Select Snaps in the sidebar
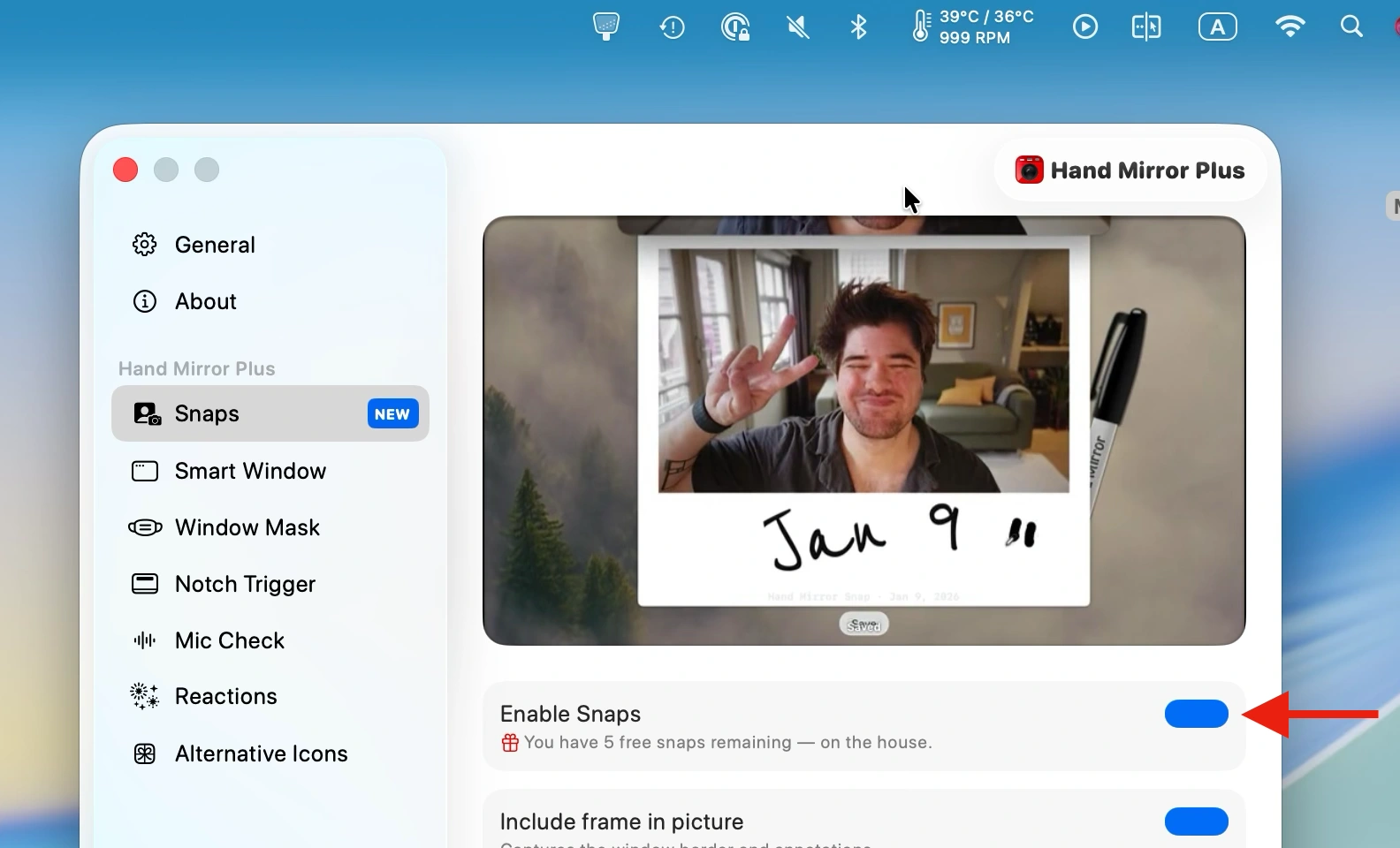The image size is (1400, 848). point(208,413)
